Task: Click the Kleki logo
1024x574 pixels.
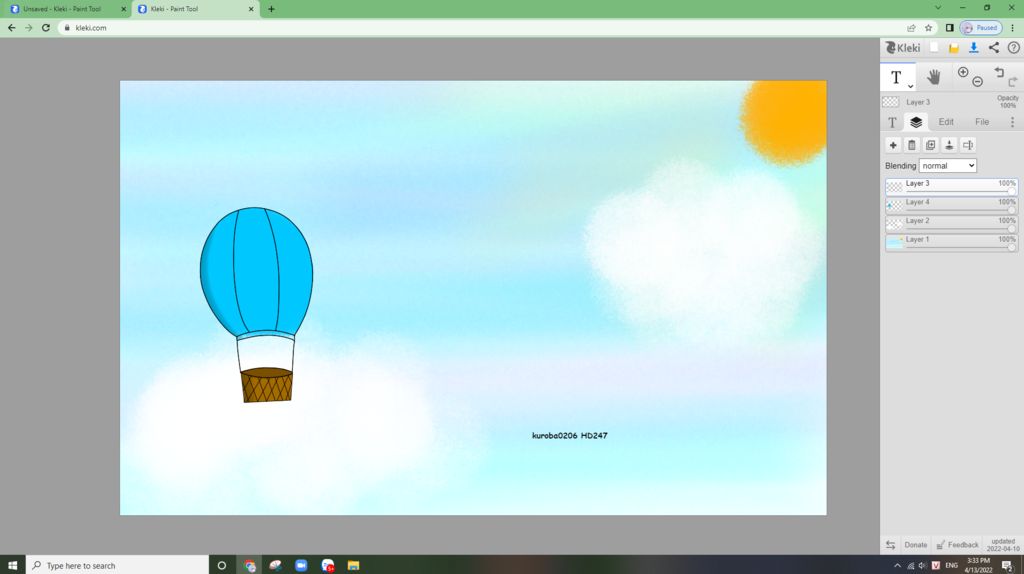Action: coord(903,48)
